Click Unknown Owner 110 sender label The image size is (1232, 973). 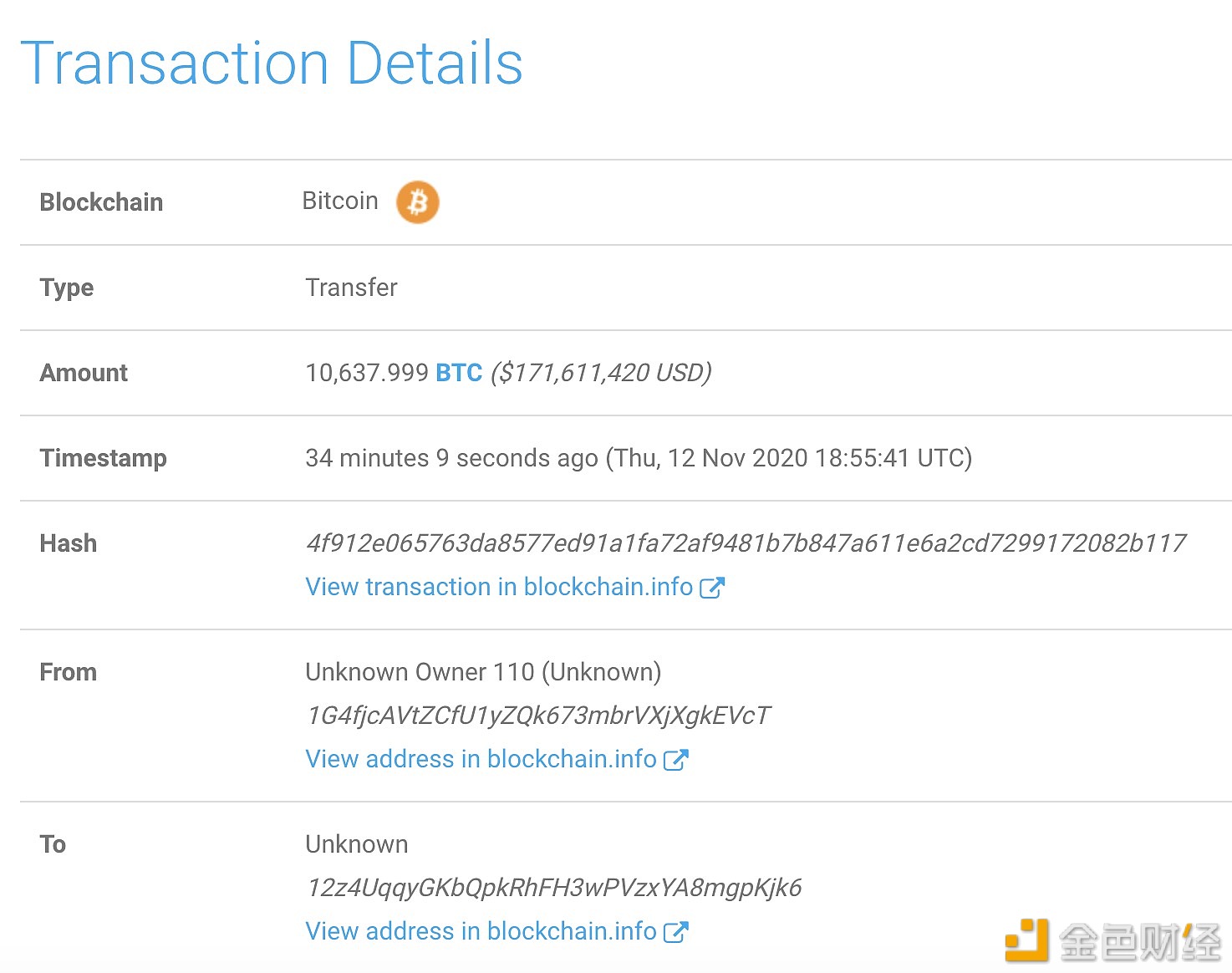pyautogui.click(x=483, y=672)
